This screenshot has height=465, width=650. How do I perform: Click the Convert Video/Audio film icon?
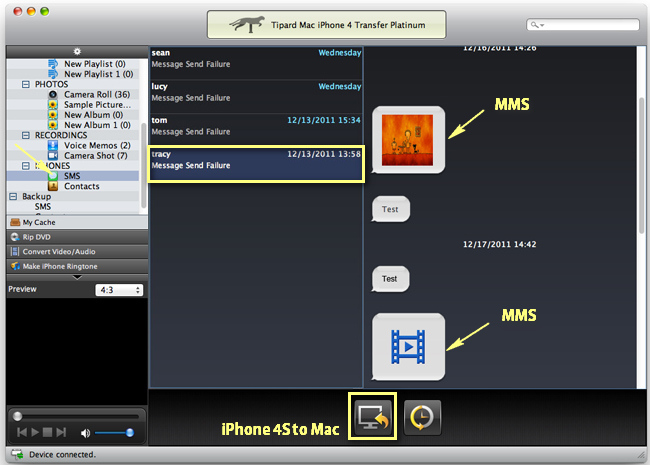click(15, 252)
